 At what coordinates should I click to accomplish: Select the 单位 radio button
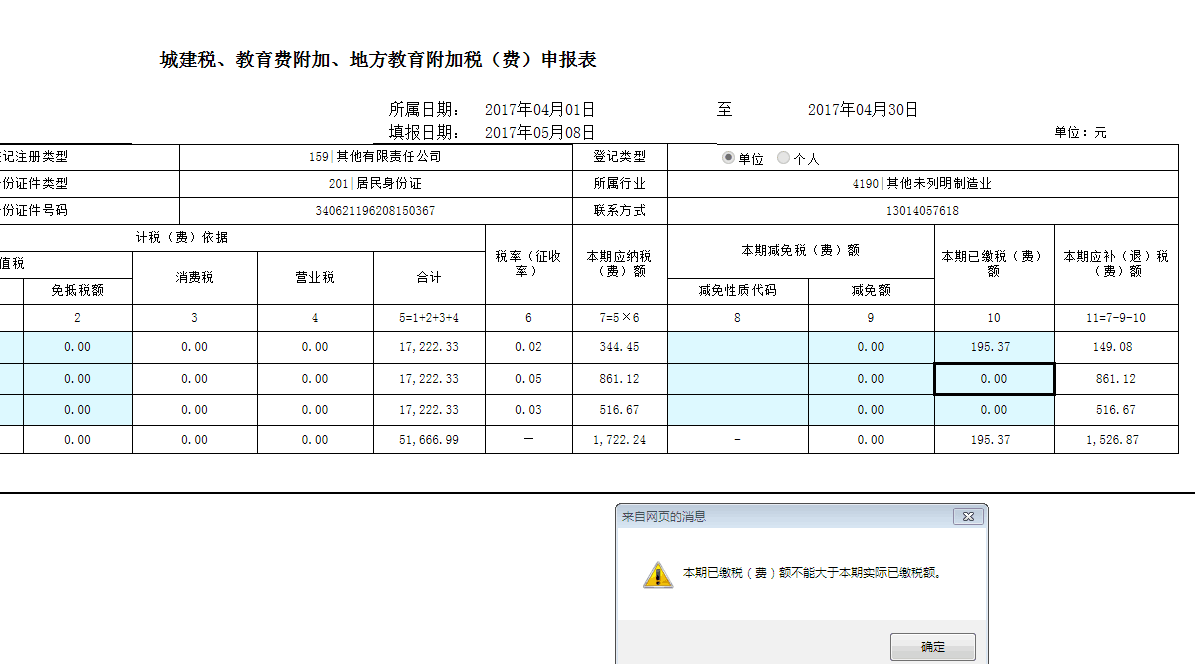coord(728,158)
